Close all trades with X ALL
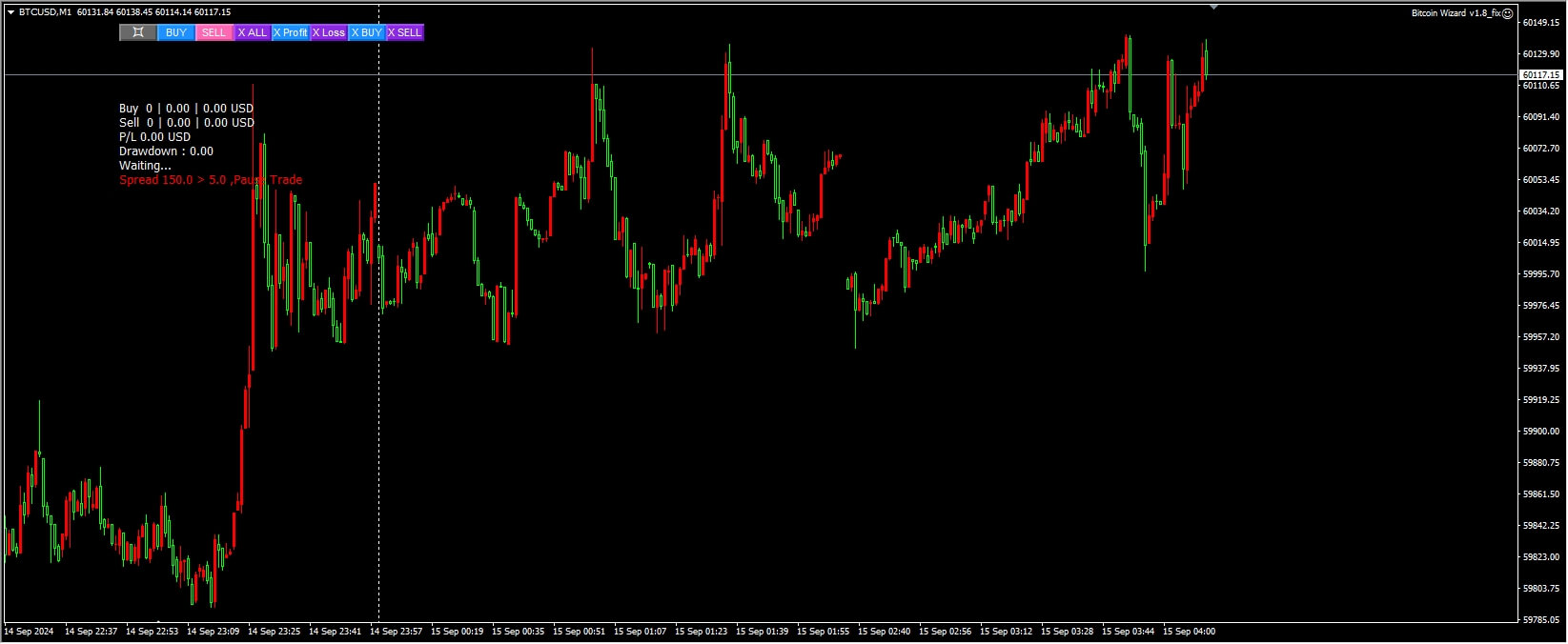Screen dimensions: 1568x644 coord(253,32)
